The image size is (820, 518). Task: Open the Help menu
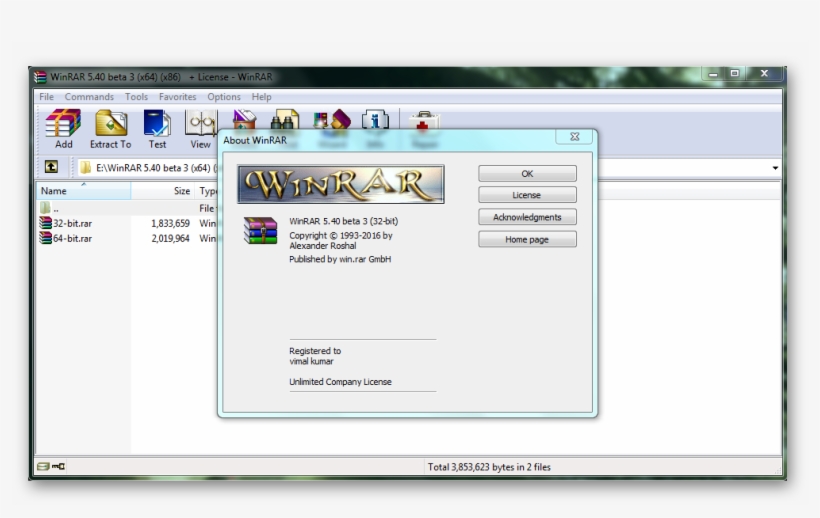pyautogui.click(x=261, y=97)
